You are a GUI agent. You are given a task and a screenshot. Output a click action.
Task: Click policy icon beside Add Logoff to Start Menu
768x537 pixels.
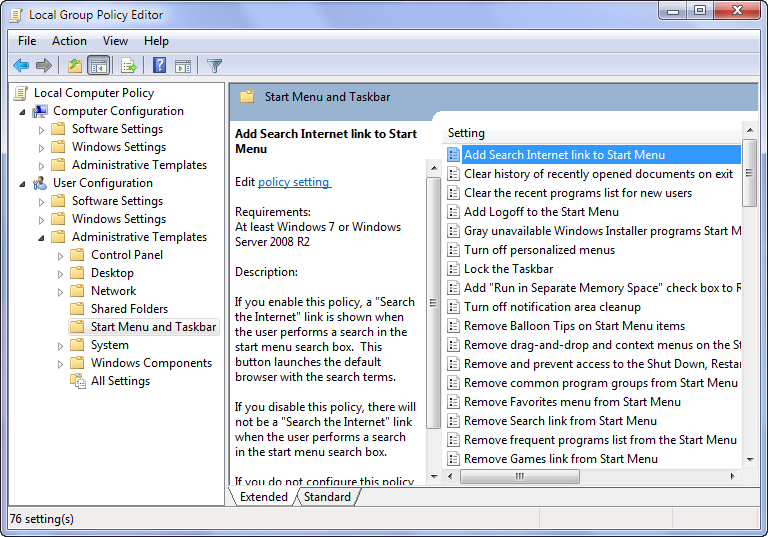coord(454,212)
